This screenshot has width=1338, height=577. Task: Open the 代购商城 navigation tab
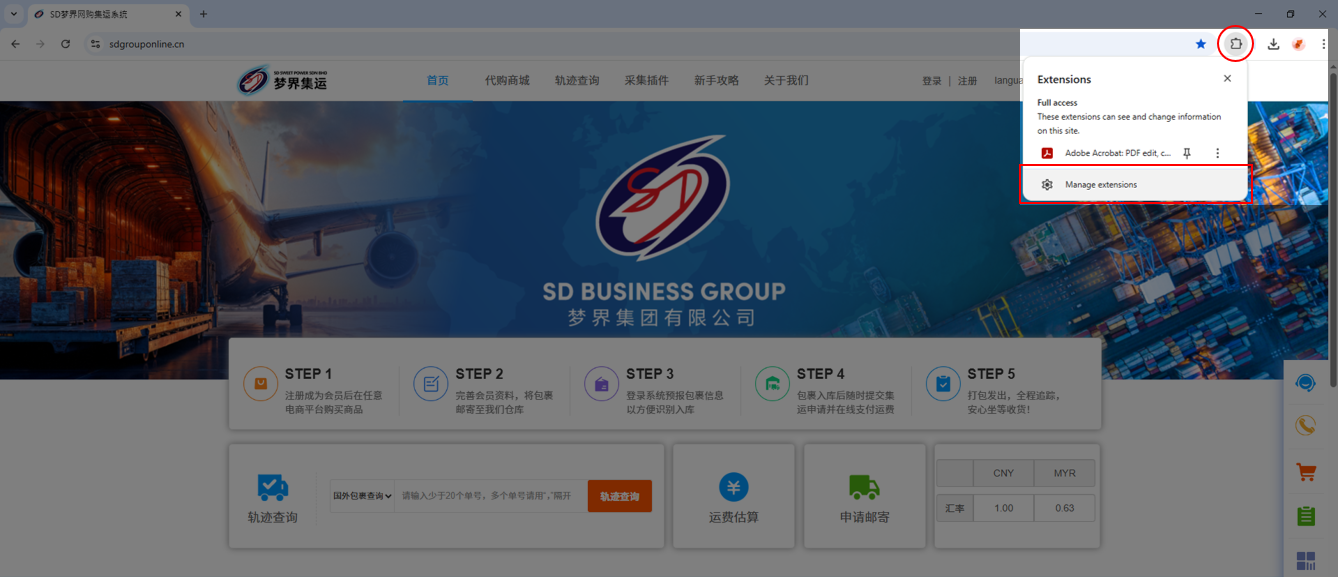(507, 81)
